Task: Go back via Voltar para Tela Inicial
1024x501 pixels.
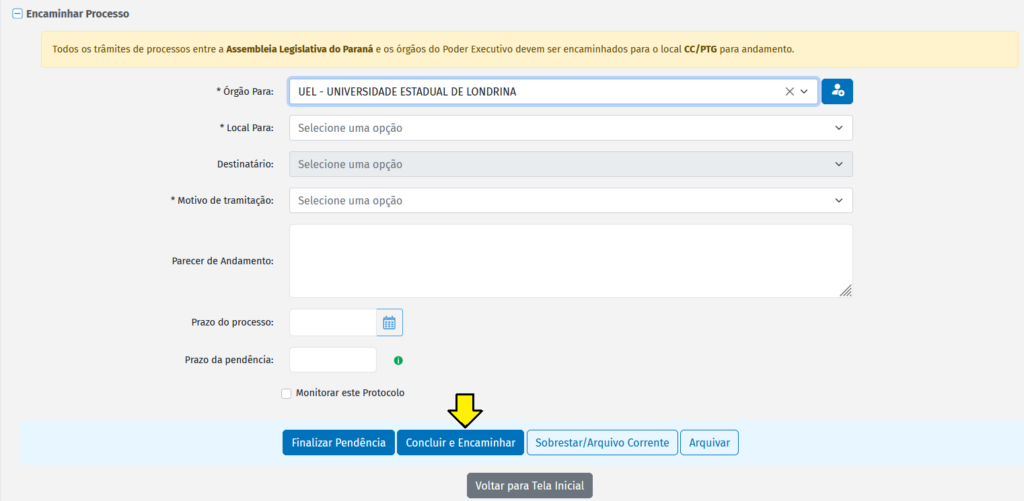Action: point(530,486)
